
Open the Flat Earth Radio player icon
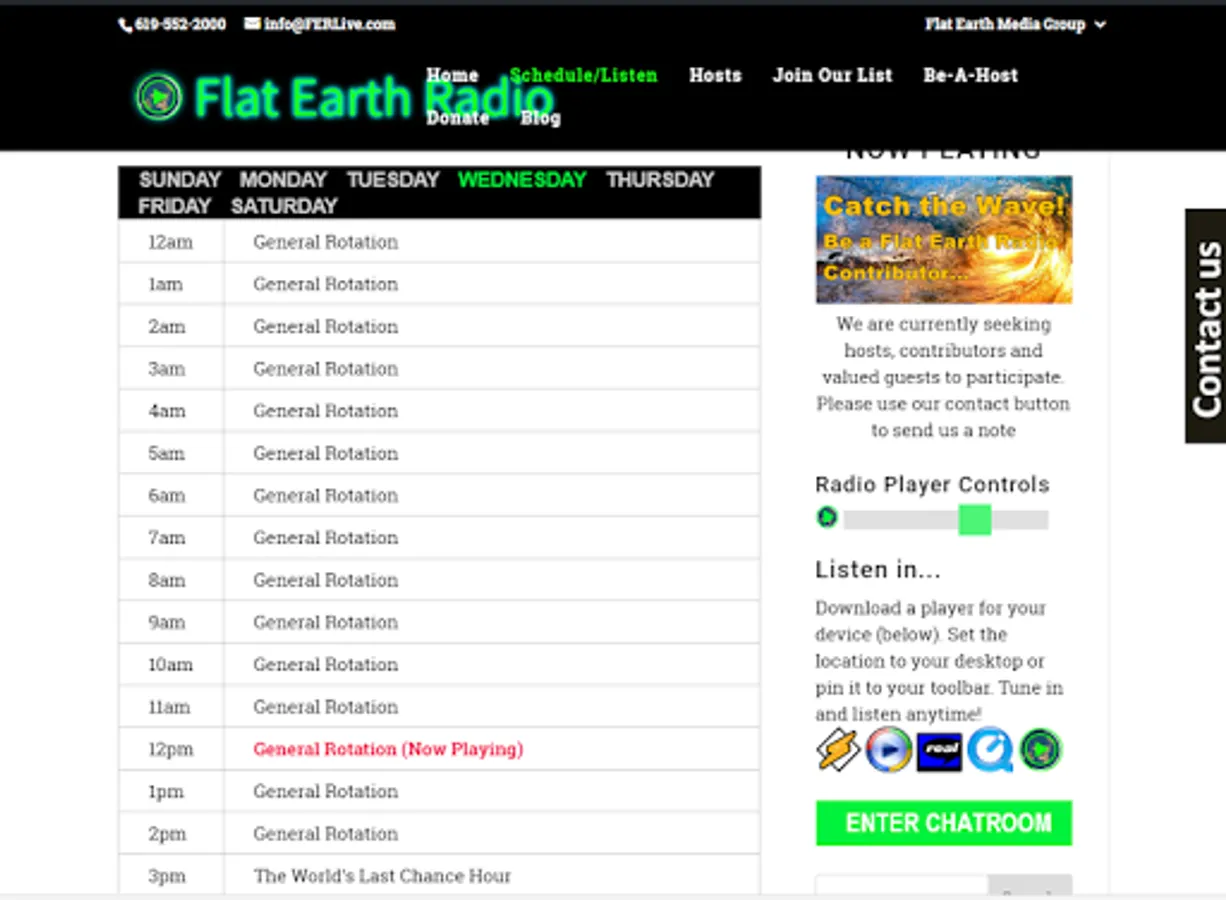click(x=1041, y=749)
